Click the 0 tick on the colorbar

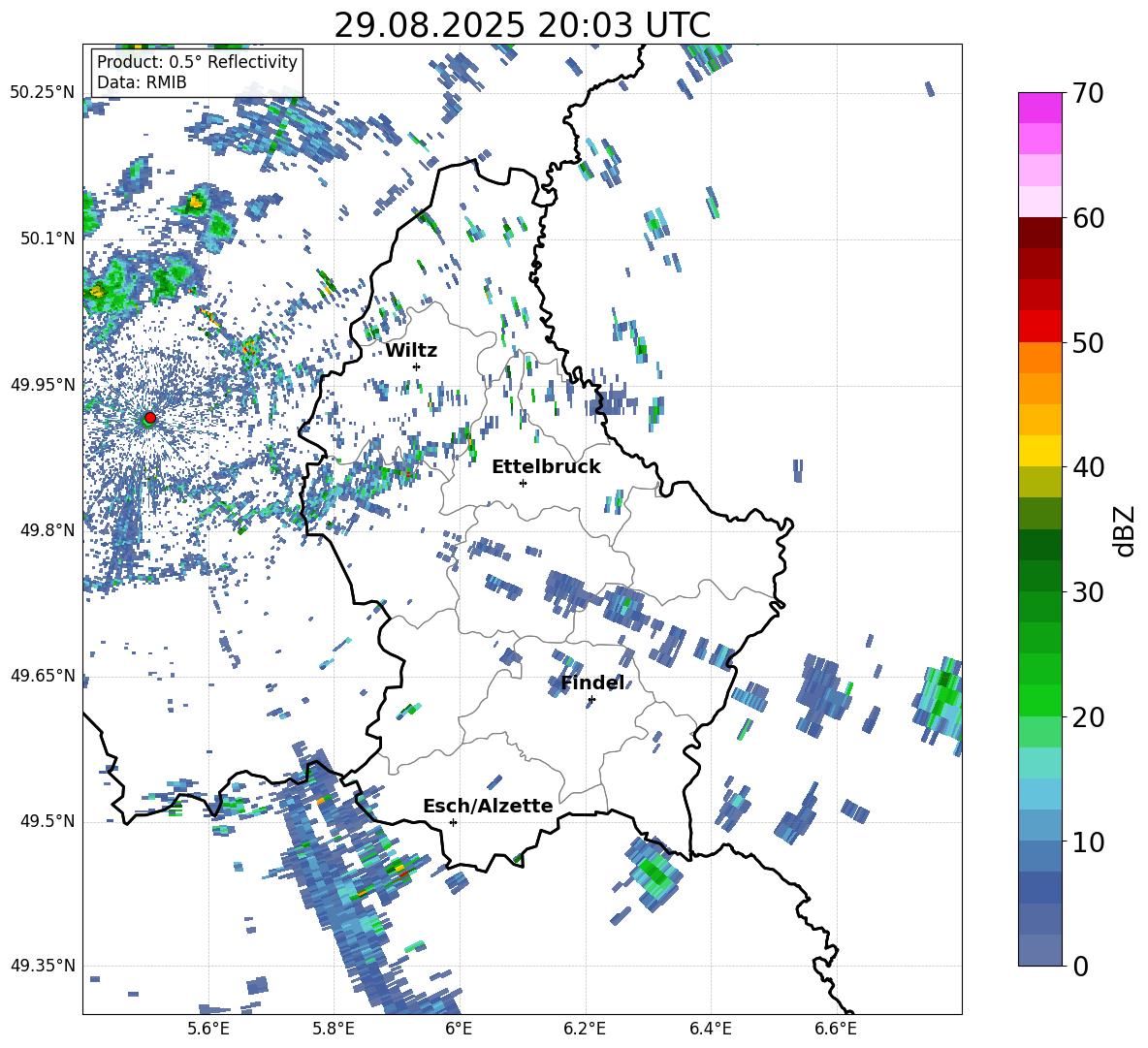pos(1080,966)
